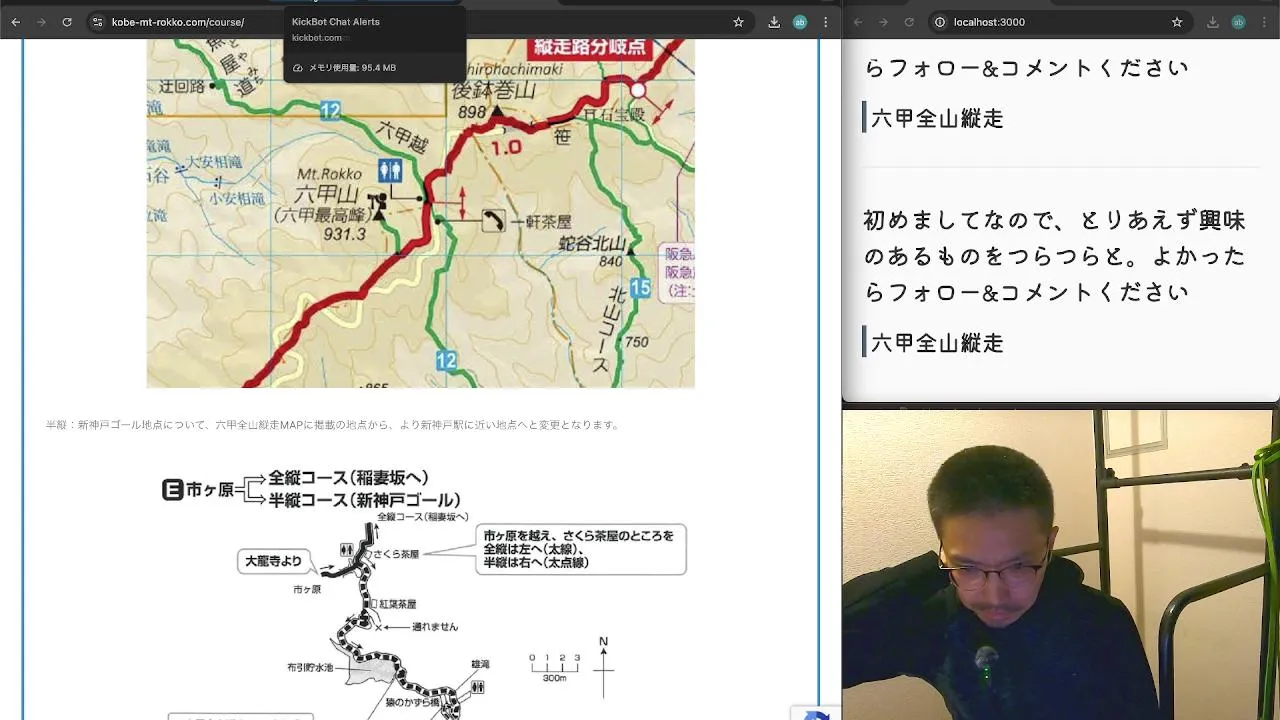Viewport: 1280px width, 720px height.
Task: Click the telephone icon near 一軒茶屋 on map
Action: (493, 220)
